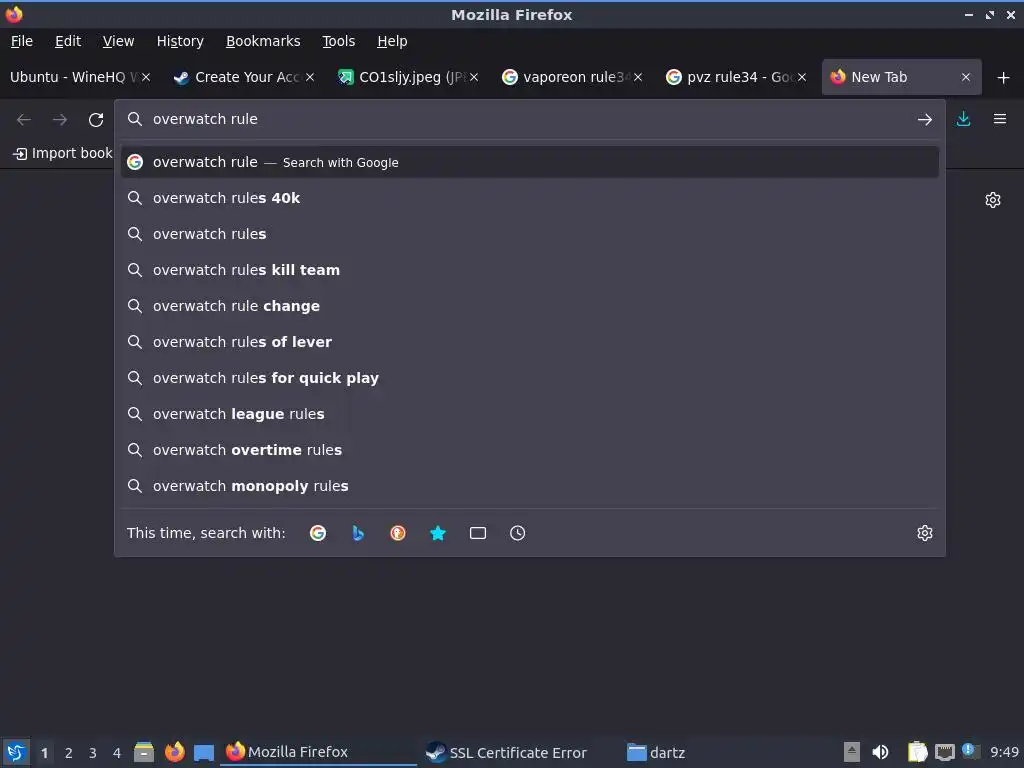Search bookmarks with the star icon
The image size is (1024, 768).
click(x=438, y=533)
